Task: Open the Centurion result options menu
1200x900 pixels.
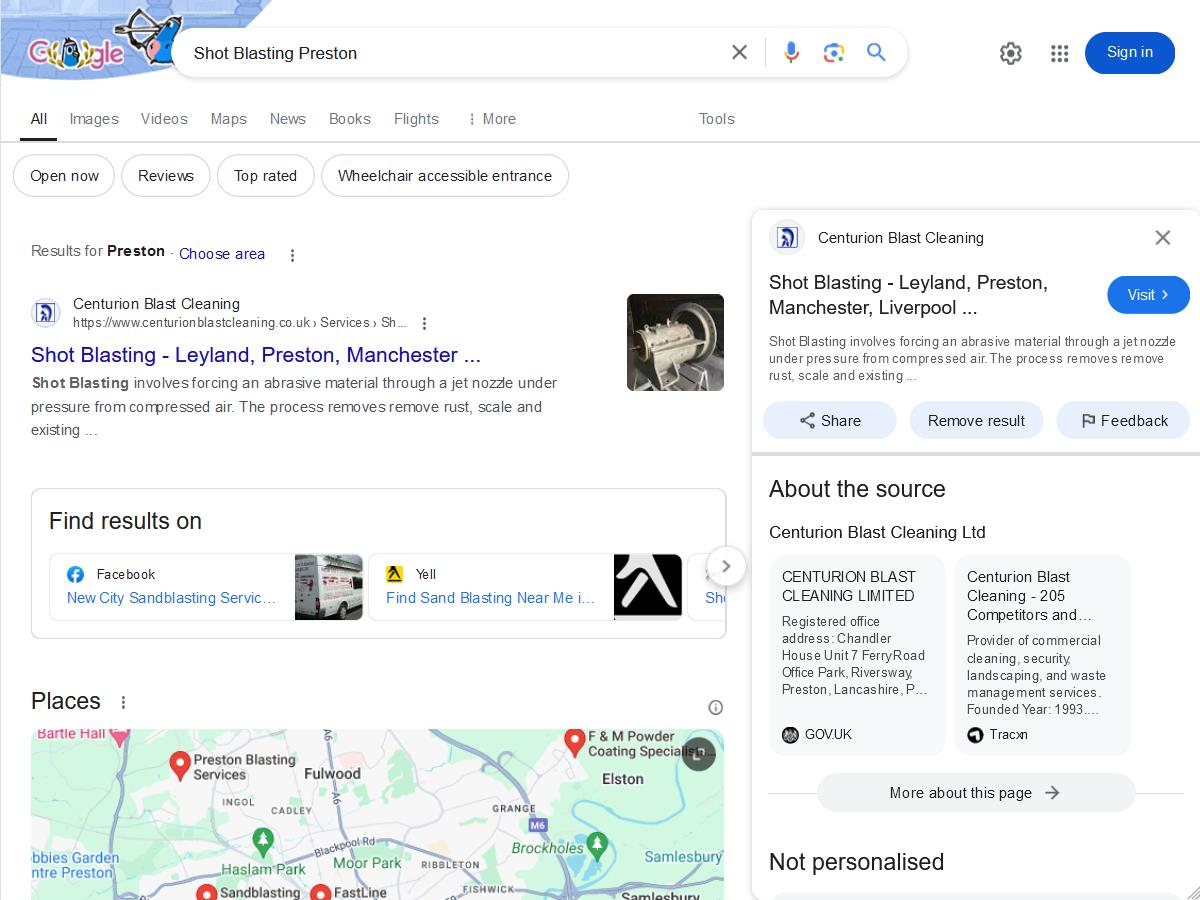Action: coord(424,323)
